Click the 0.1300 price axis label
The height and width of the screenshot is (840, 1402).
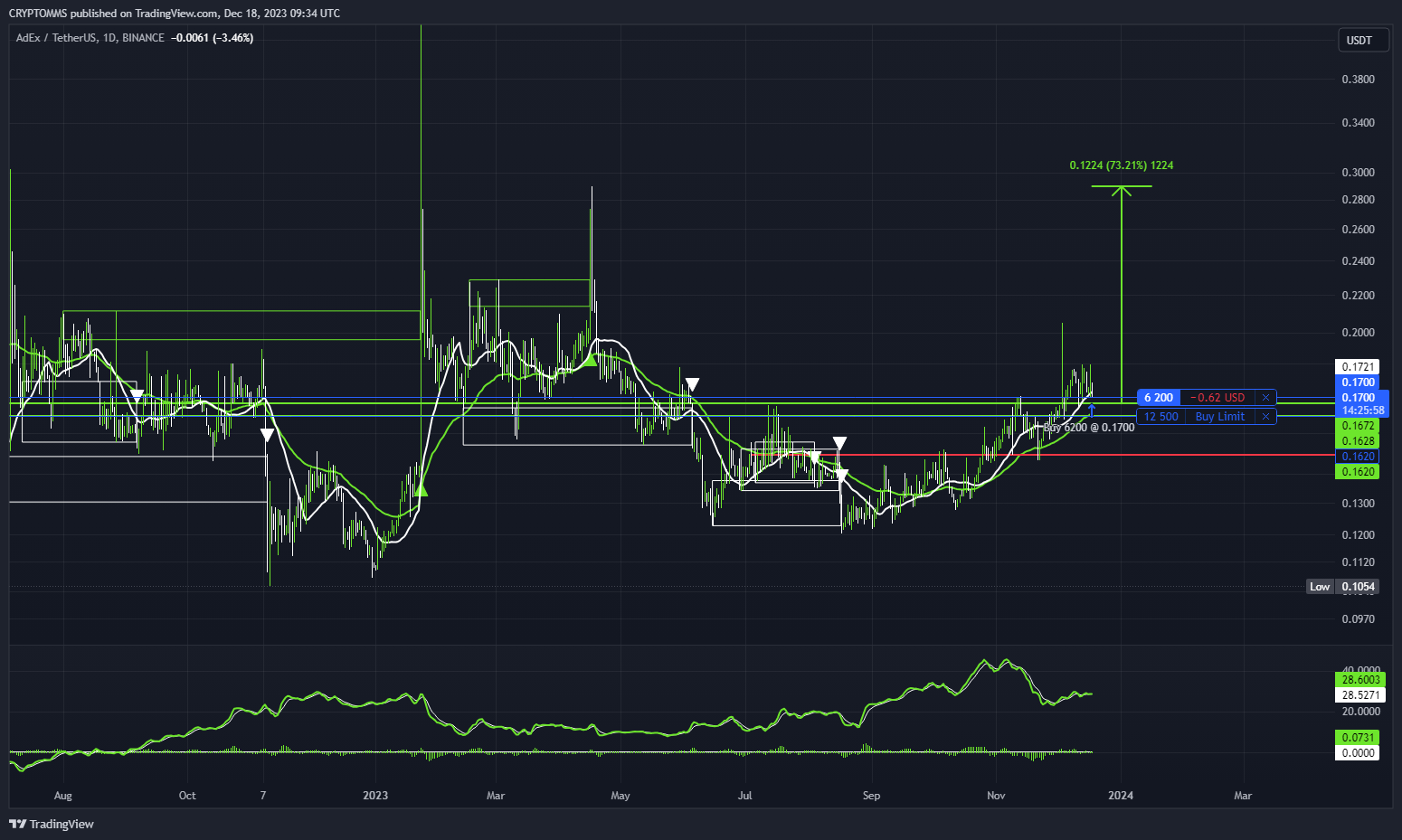(x=1358, y=504)
